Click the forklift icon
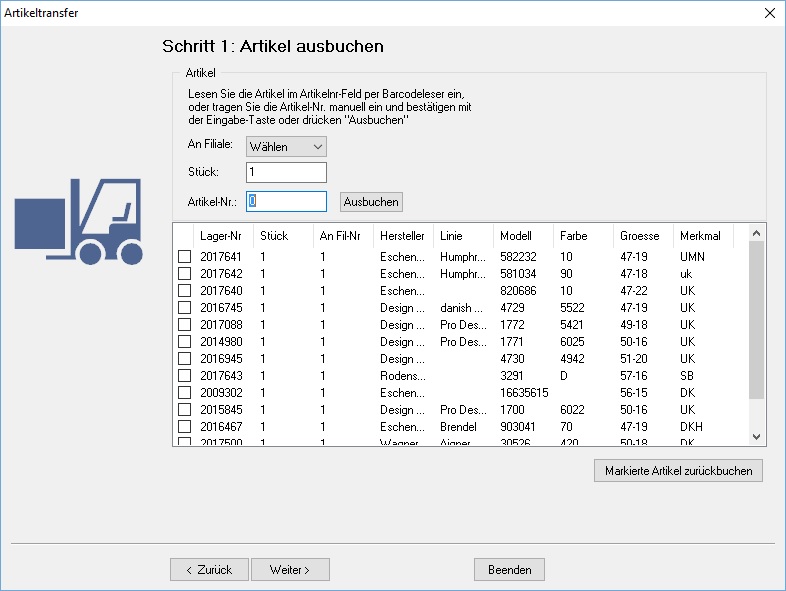786x591 pixels. [78, 221]
